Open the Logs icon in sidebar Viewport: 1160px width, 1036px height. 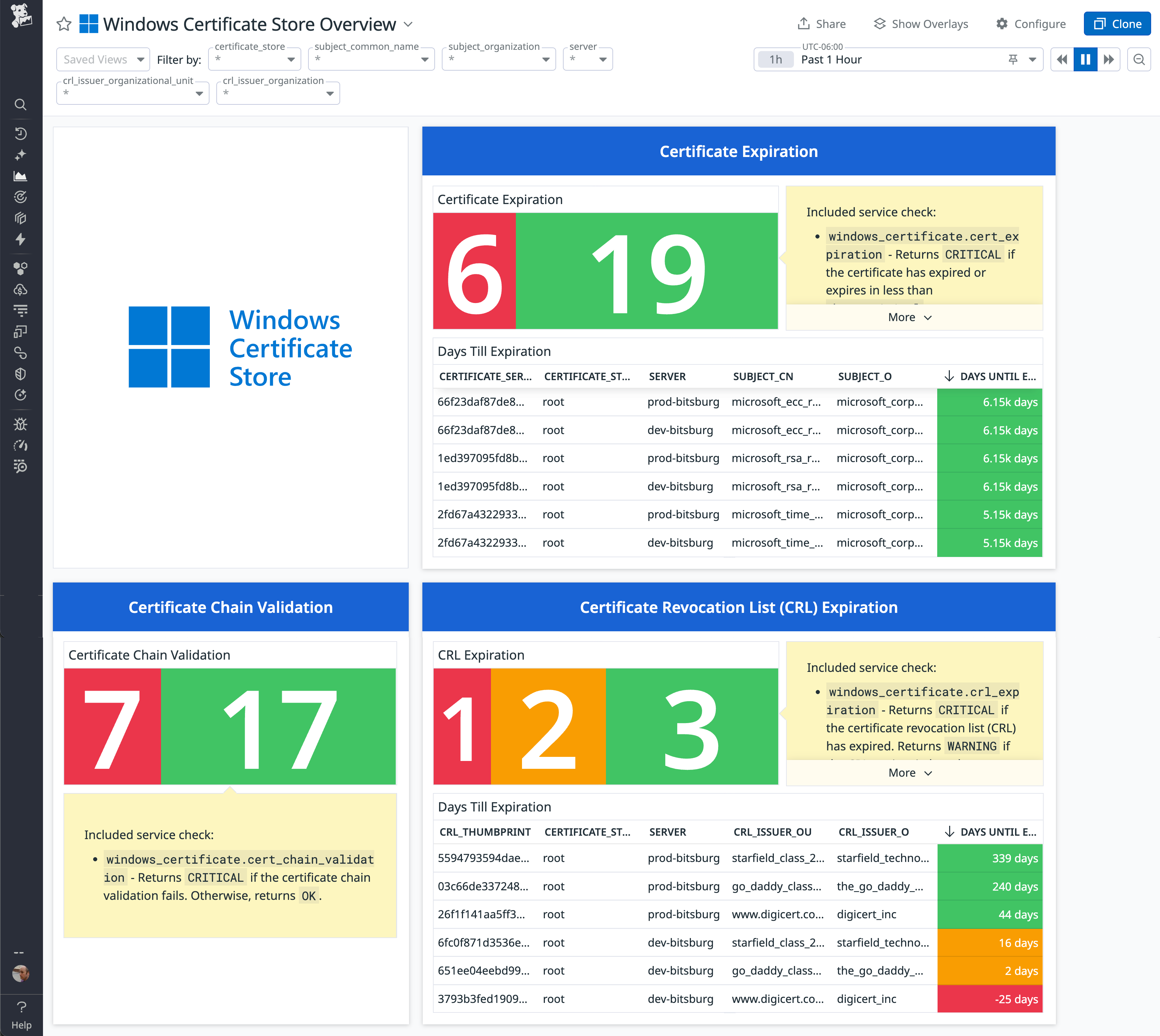coord(21,310)
